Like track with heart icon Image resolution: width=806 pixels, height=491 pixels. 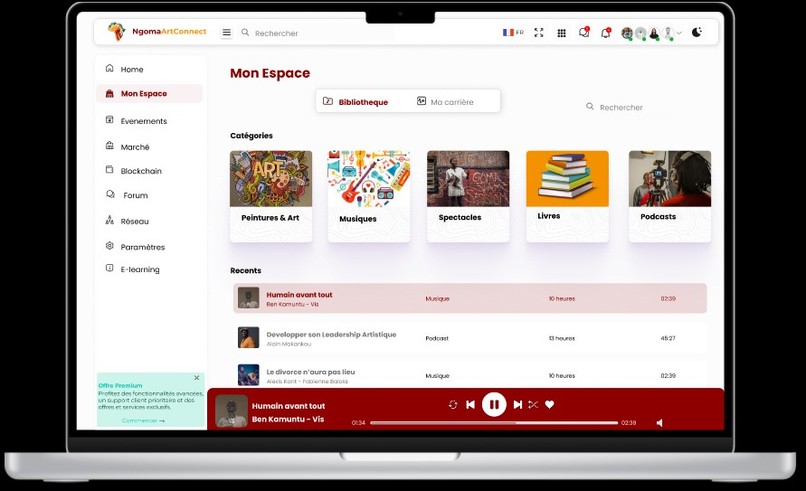(549, 405)
